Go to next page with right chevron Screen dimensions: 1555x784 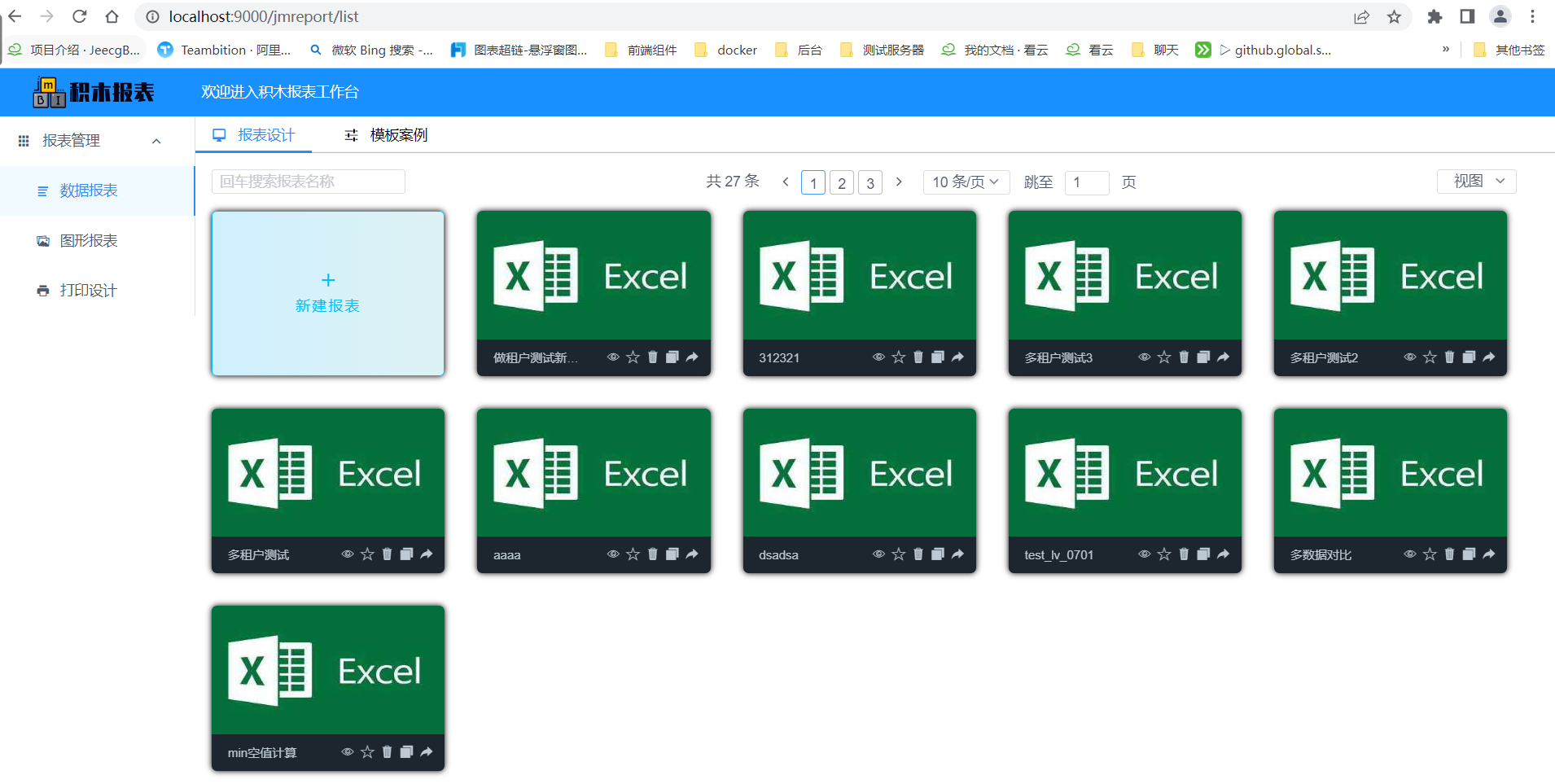[x=899, y=182]
